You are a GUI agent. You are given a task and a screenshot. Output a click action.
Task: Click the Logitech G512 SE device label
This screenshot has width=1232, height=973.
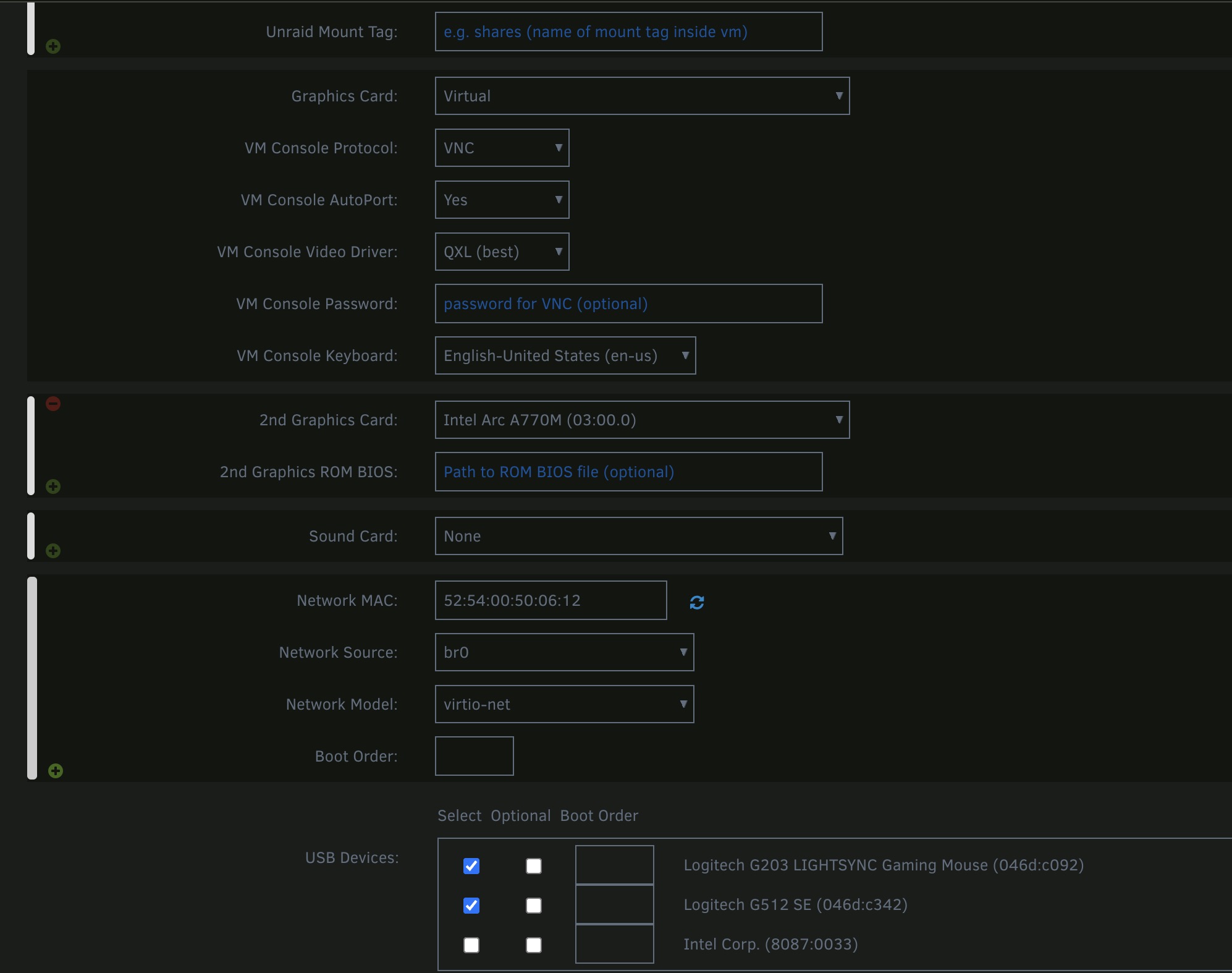(x=795, y=904)
